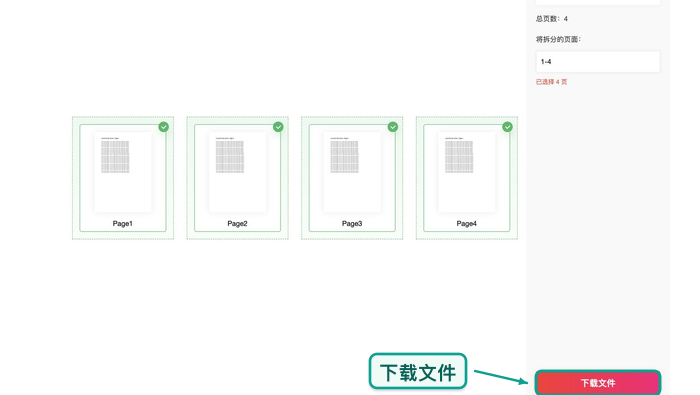The image size is (700, 395).
Task: Click the Page3 label text
Action: [352, 224]
